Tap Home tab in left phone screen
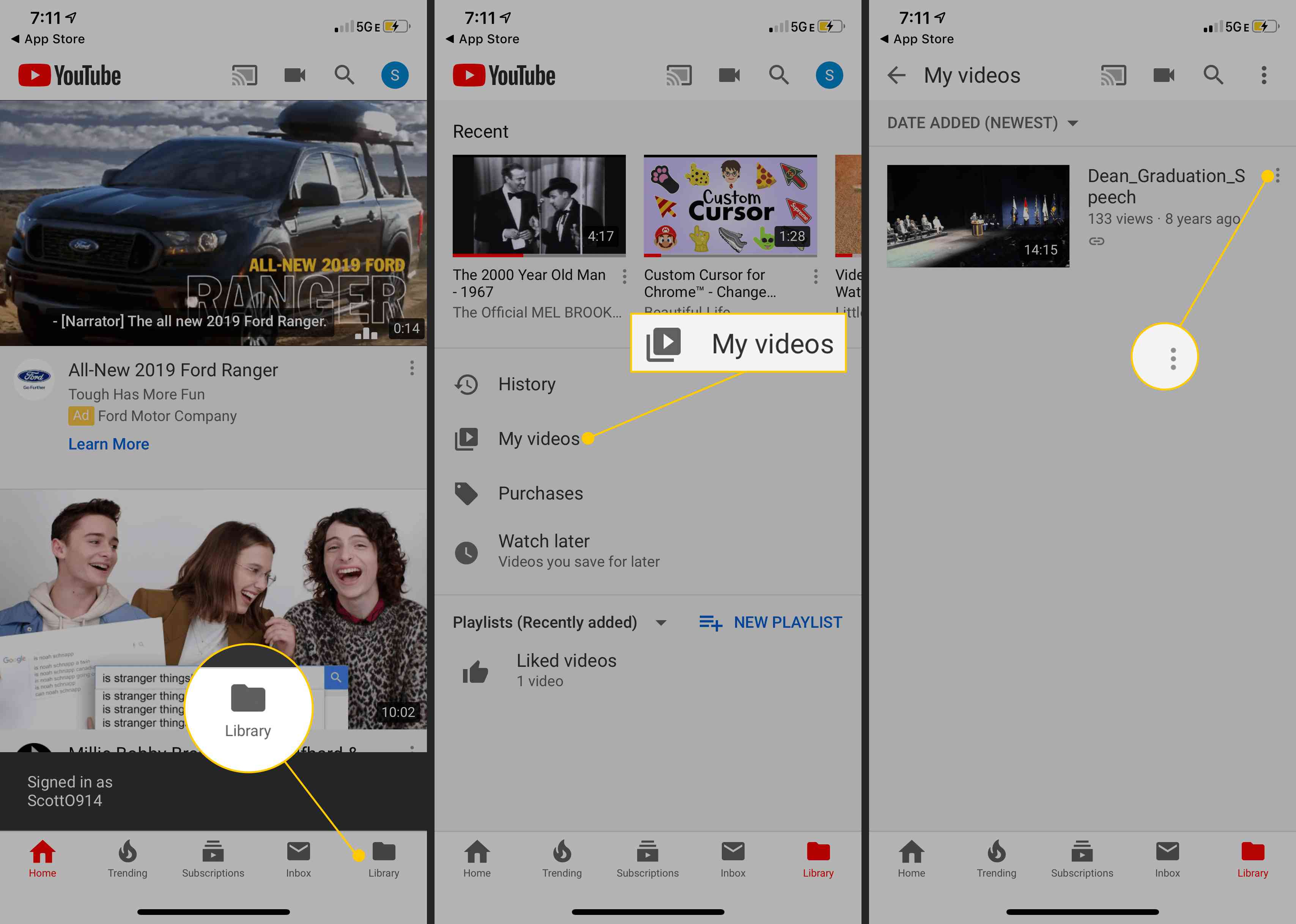 43,859
